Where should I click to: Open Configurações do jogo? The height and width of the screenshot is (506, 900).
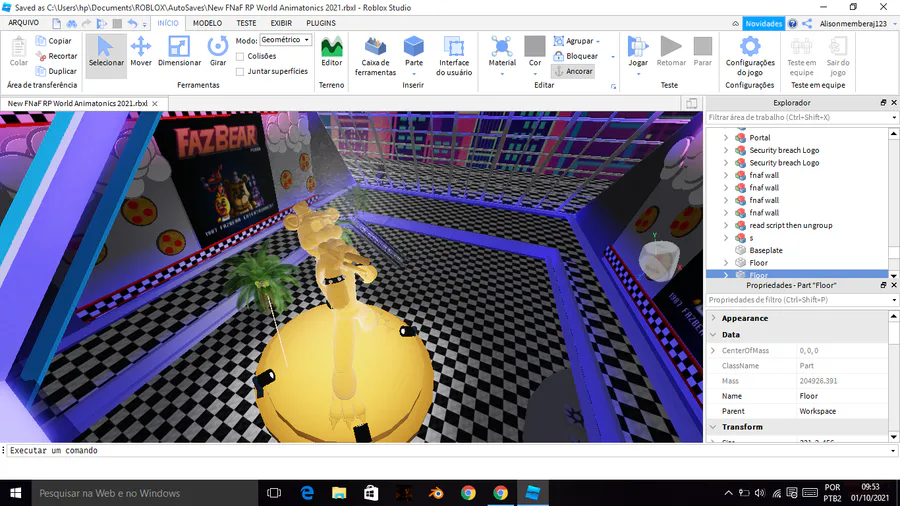pos(750,56)
